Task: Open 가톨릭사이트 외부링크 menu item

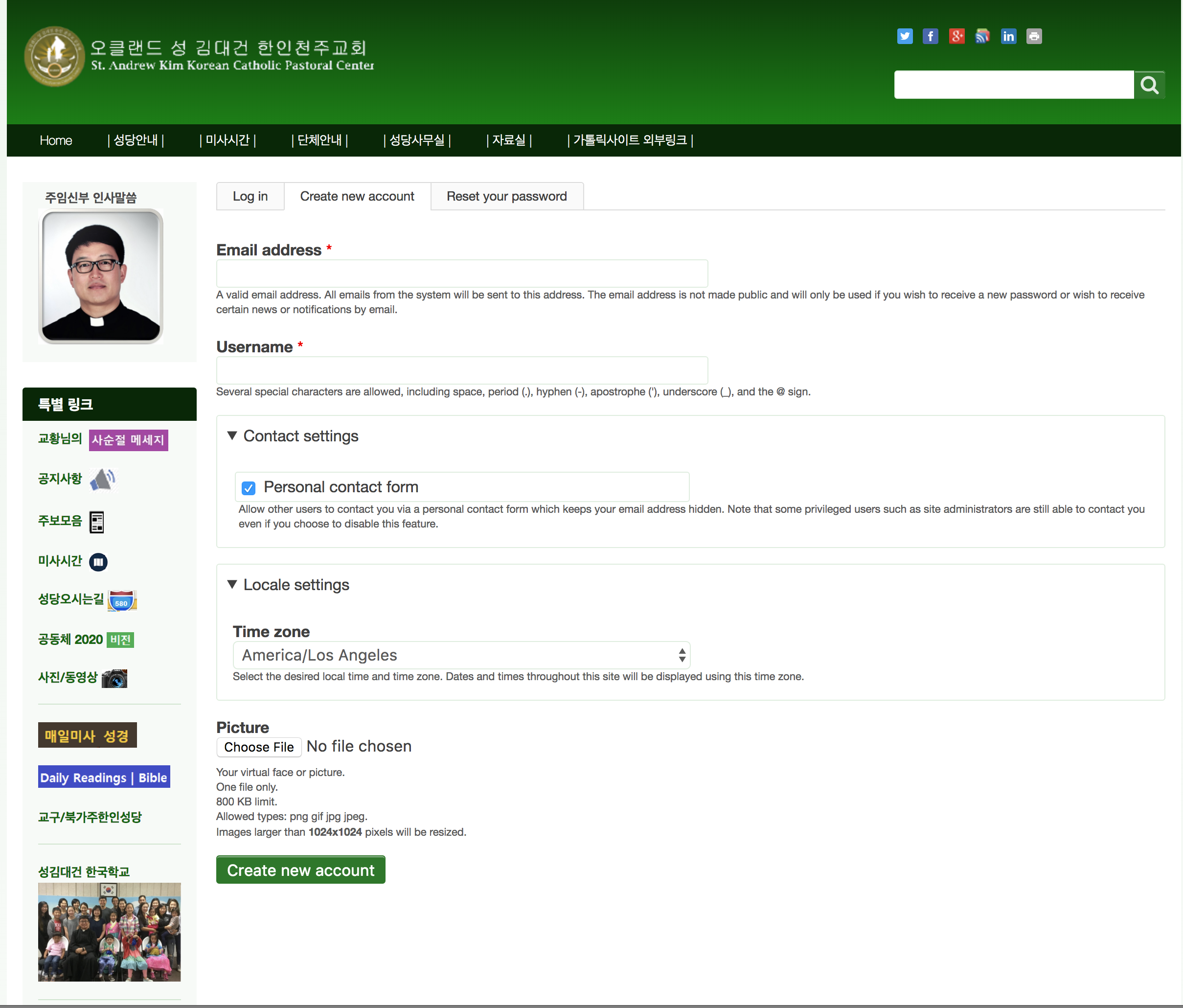Action: pos(630,140)
